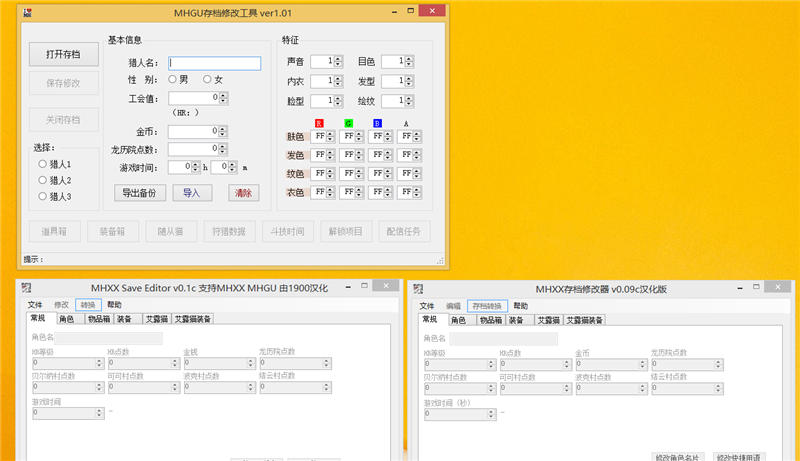The image size is (800, 461).
Task: Adjust the 发型 hairstyle spinner
Action: (409, 81)
